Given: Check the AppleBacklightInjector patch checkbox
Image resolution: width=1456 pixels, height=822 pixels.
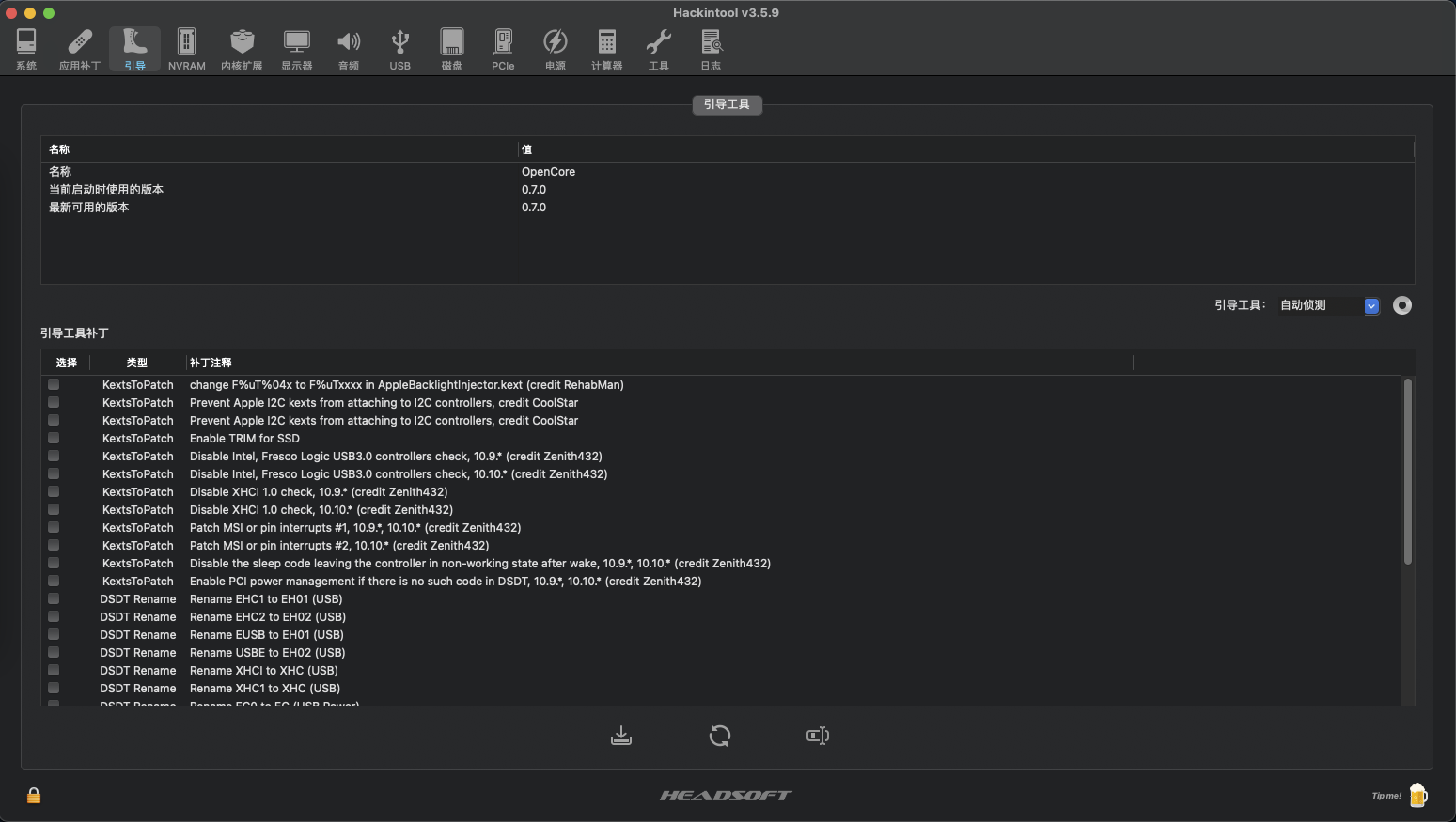Looking at the screenshot, I should pos(54,384).
